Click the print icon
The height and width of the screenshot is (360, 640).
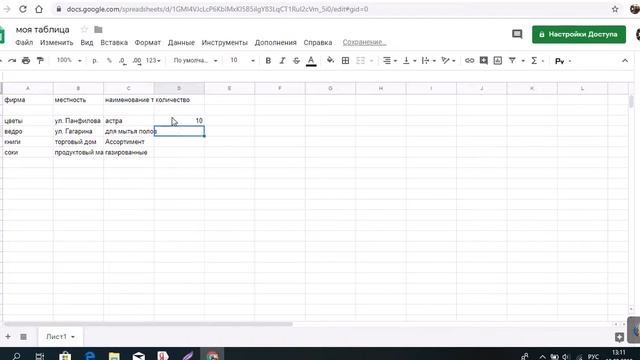(x=26, y=61)
